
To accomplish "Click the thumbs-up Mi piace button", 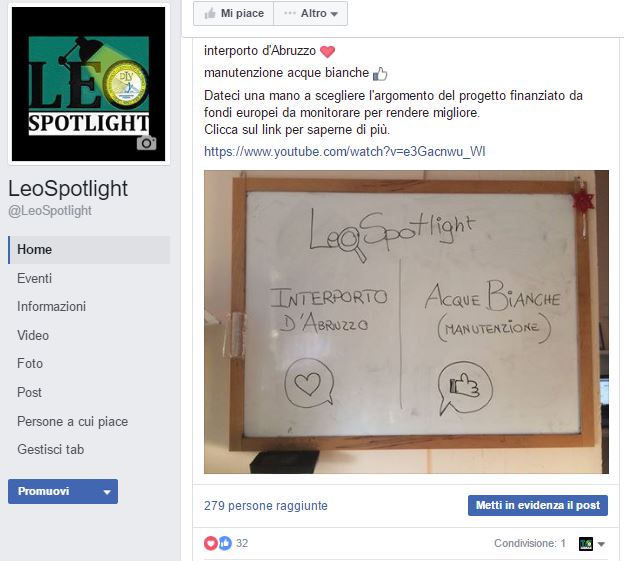I will tap(234, 14).
